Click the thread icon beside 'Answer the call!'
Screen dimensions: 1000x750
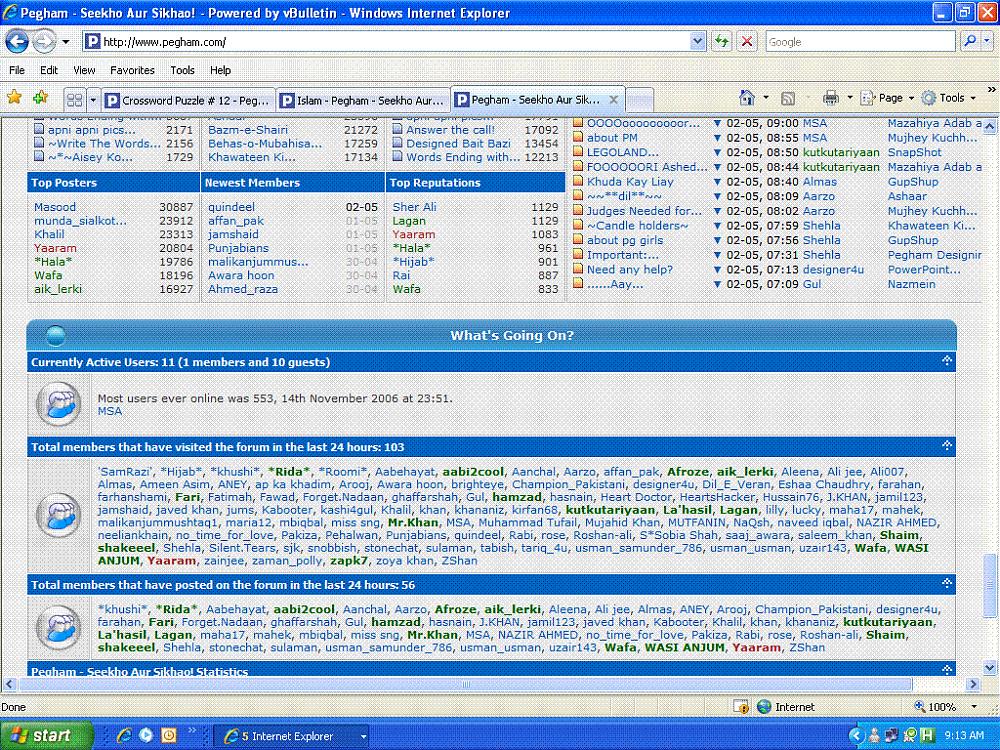point(397,129)
